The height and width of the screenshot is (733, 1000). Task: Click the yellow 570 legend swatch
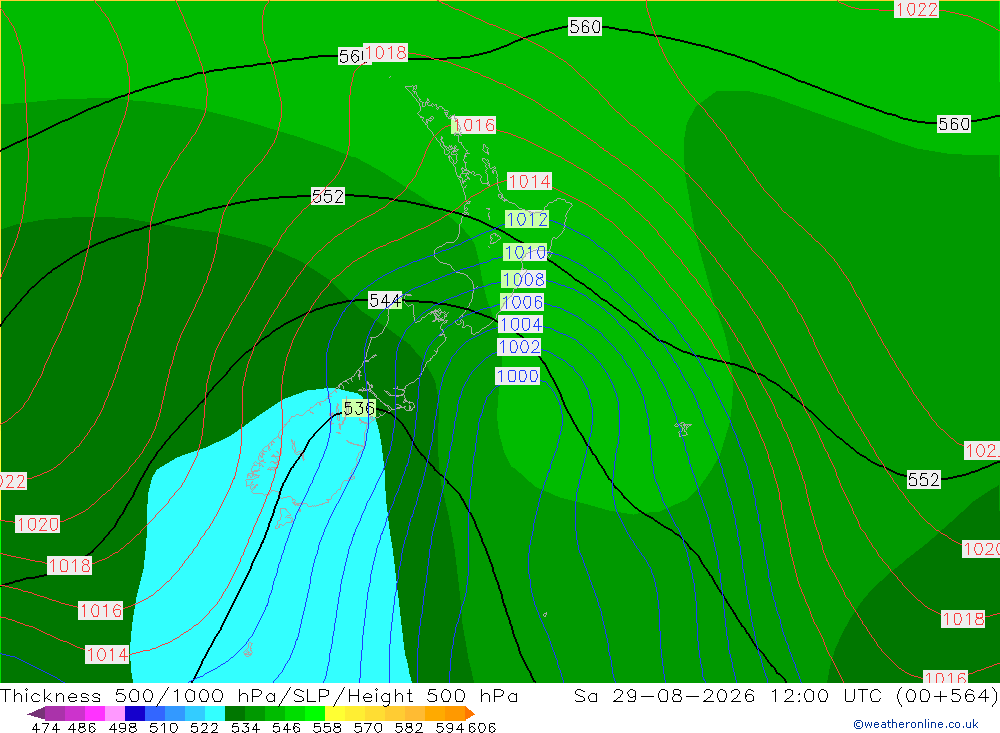click(355, 713)
